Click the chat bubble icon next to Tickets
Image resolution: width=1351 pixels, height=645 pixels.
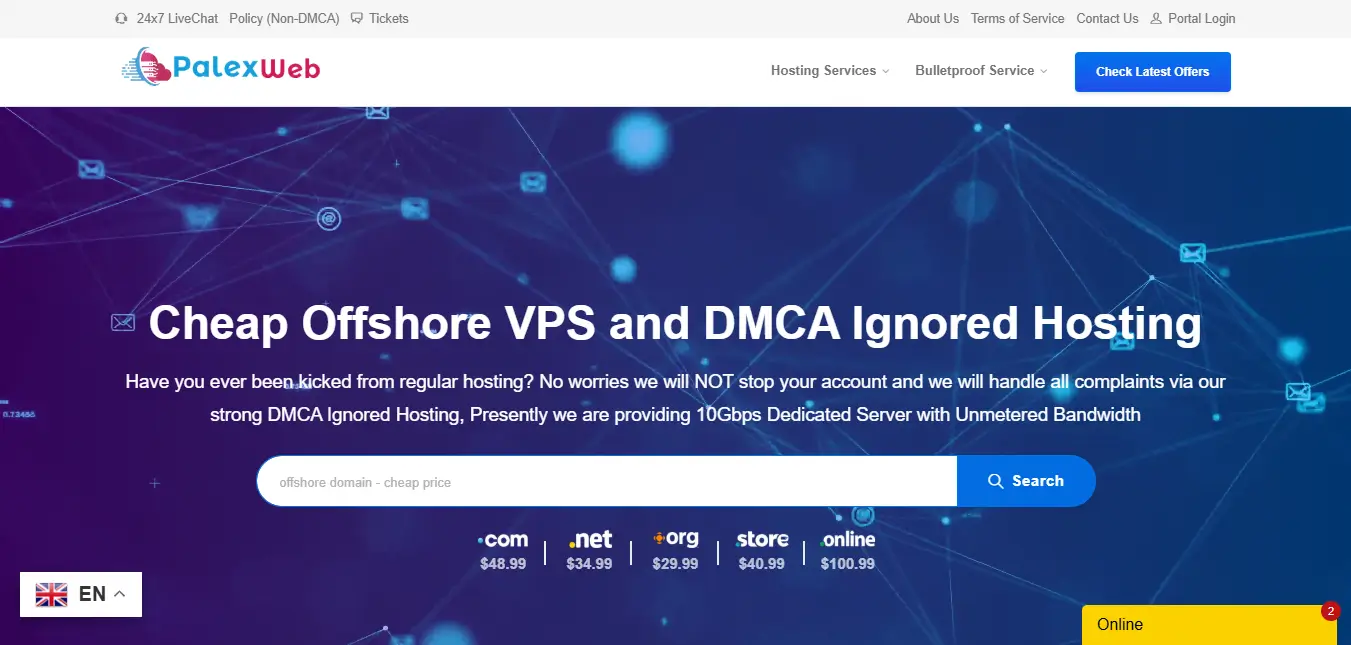(357, 17)
